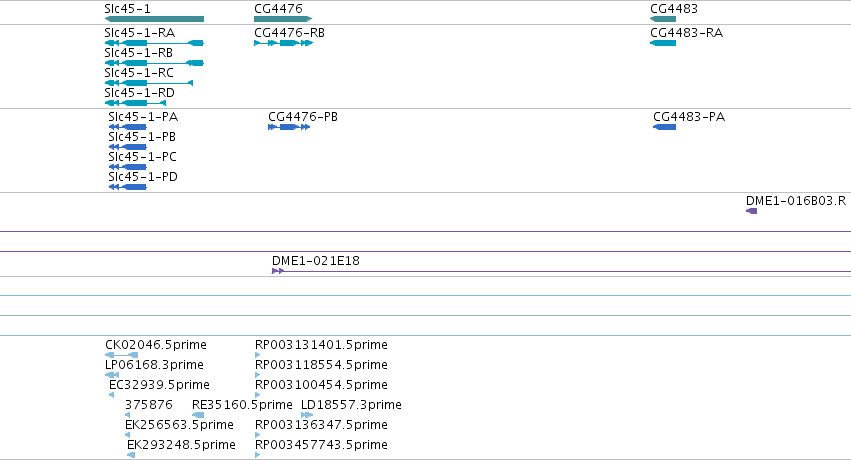Click the DME1-021E18 label text
This screenshot has width=851, height=460.
click(x=316, y=260)
